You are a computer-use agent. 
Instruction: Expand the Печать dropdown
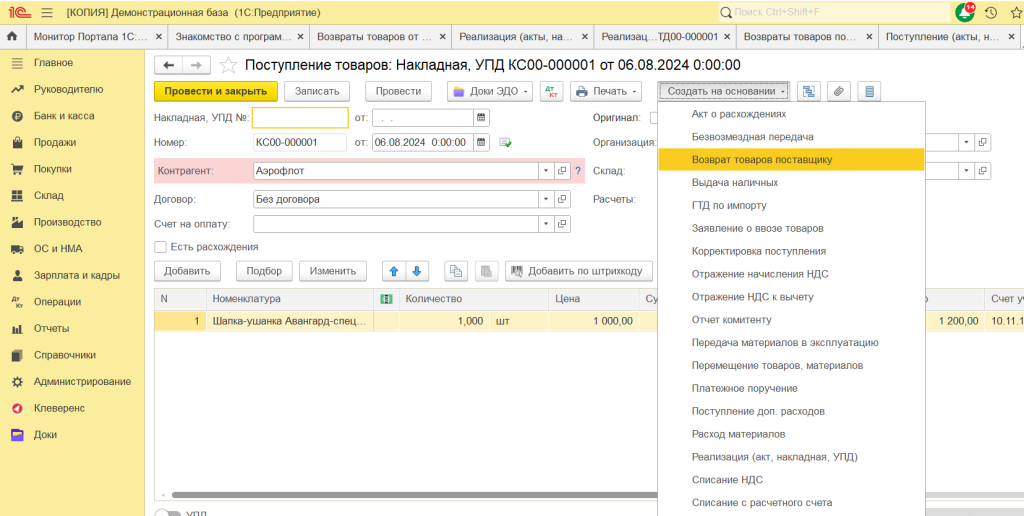pyautogui.click(x=606, y=91)
